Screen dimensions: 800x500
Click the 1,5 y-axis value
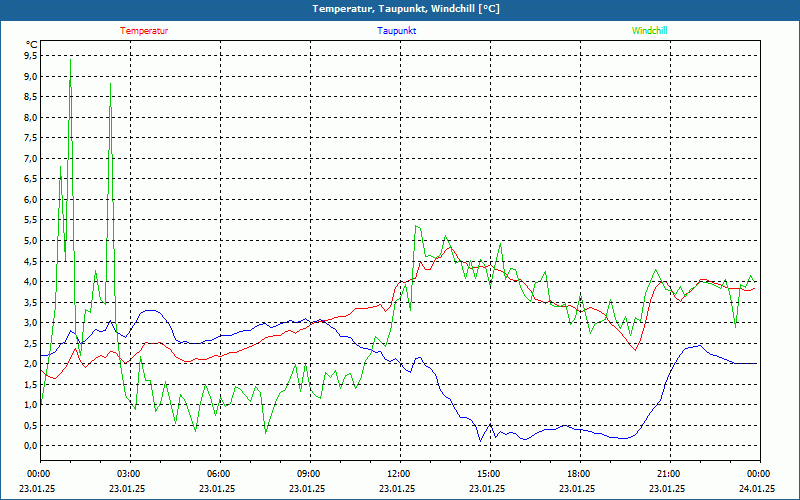pyautogui.click(x=31, y=384)
